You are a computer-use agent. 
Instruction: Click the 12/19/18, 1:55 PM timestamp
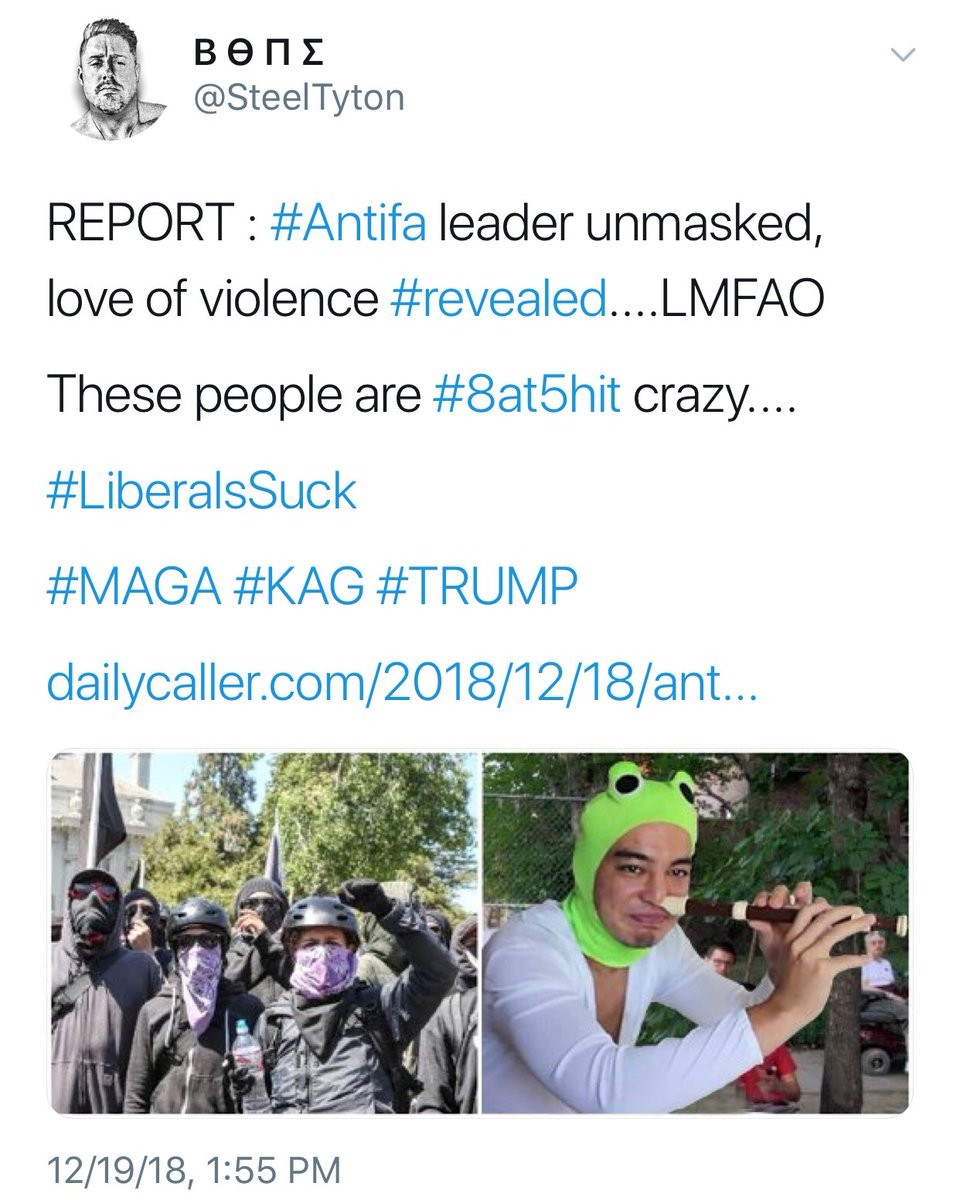pyautogui.click(x=195, y=1168)
